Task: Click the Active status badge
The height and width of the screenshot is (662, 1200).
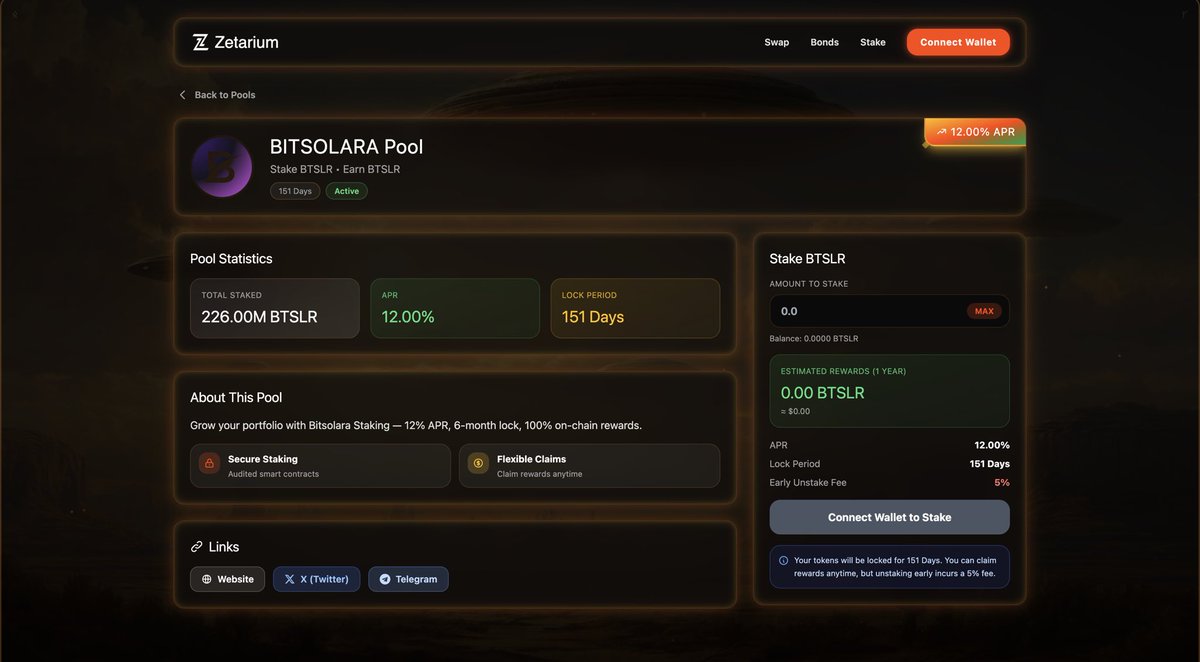Action: pos(346,190)
